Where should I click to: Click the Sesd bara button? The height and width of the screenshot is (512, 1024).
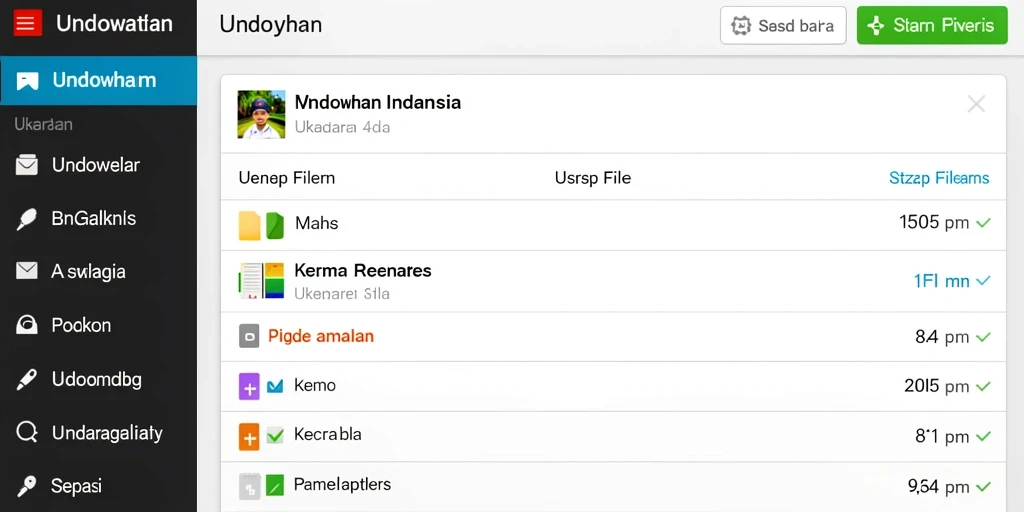click(x=783, y=26)
